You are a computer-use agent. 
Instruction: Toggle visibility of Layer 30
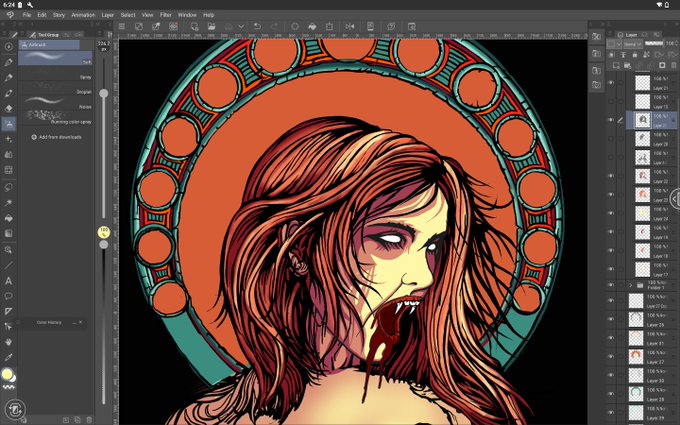(x=611, y=375)
